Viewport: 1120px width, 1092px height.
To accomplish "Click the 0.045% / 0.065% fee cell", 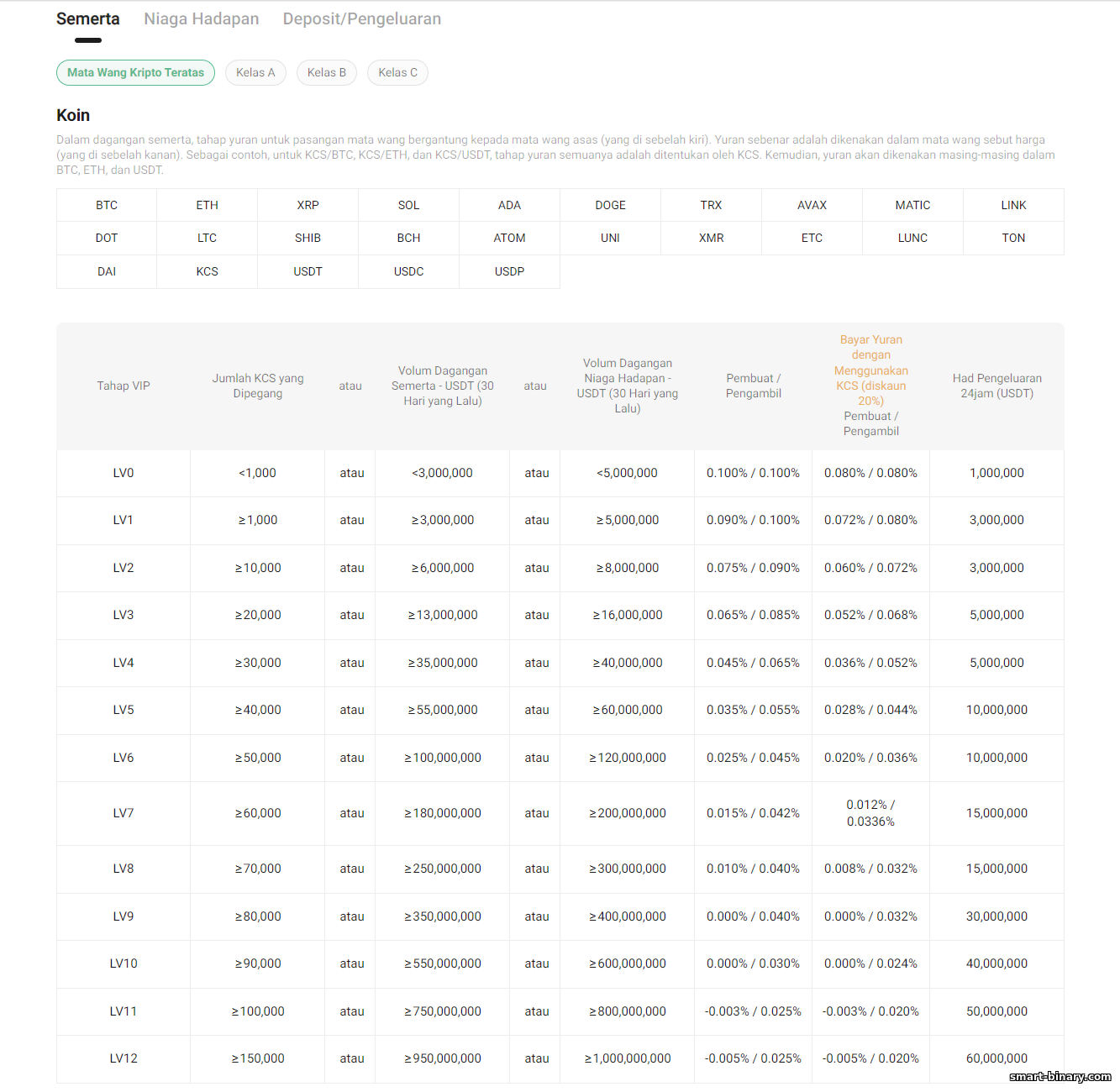I will pos(754,664).
